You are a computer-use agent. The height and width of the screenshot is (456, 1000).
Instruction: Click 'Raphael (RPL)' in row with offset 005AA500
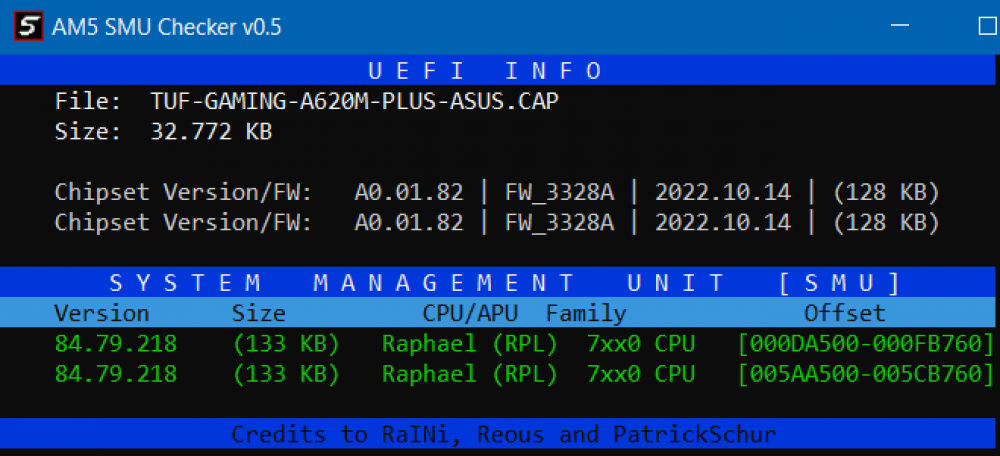(470, 374)
